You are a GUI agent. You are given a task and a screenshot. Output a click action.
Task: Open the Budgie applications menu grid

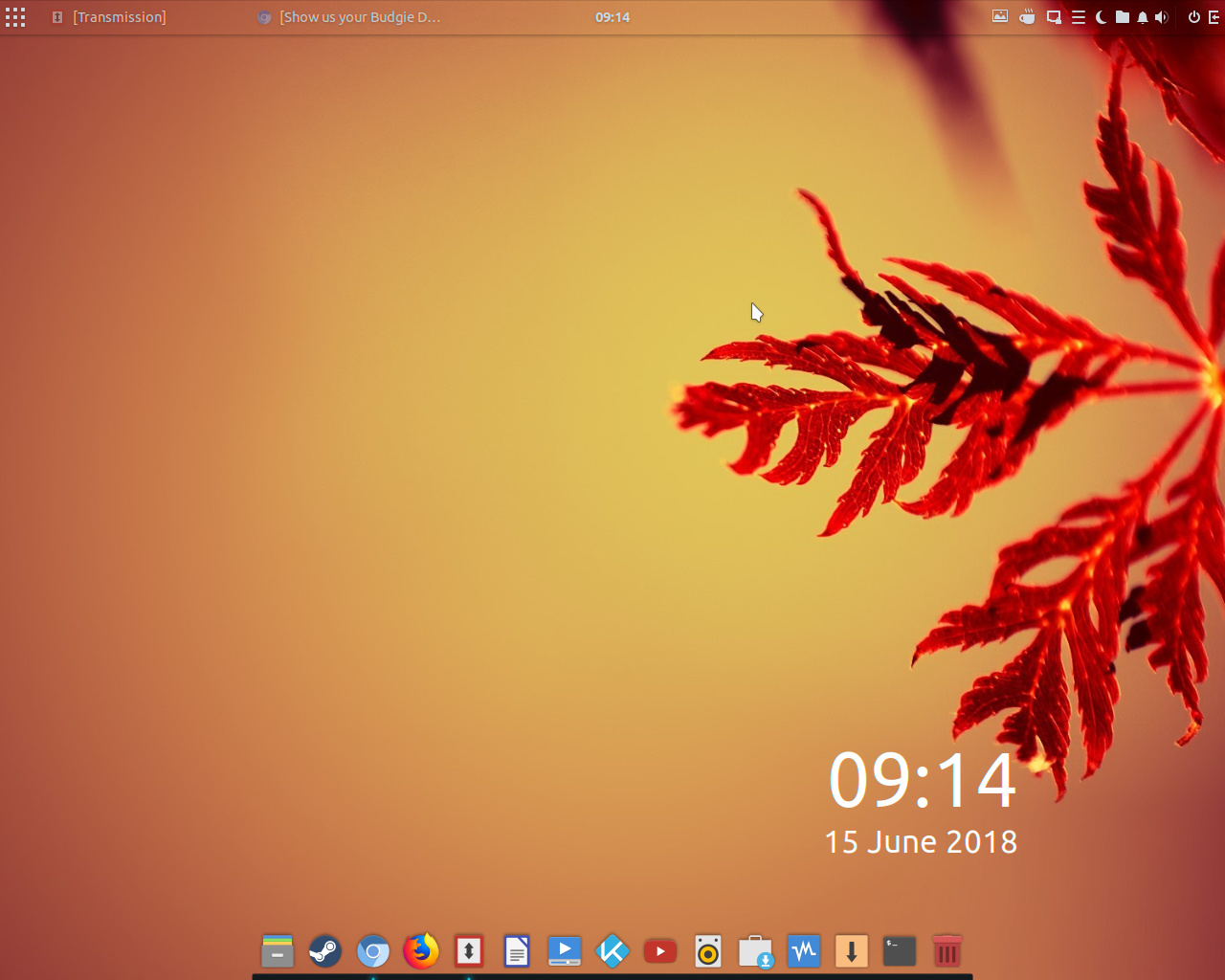[15, 17]
